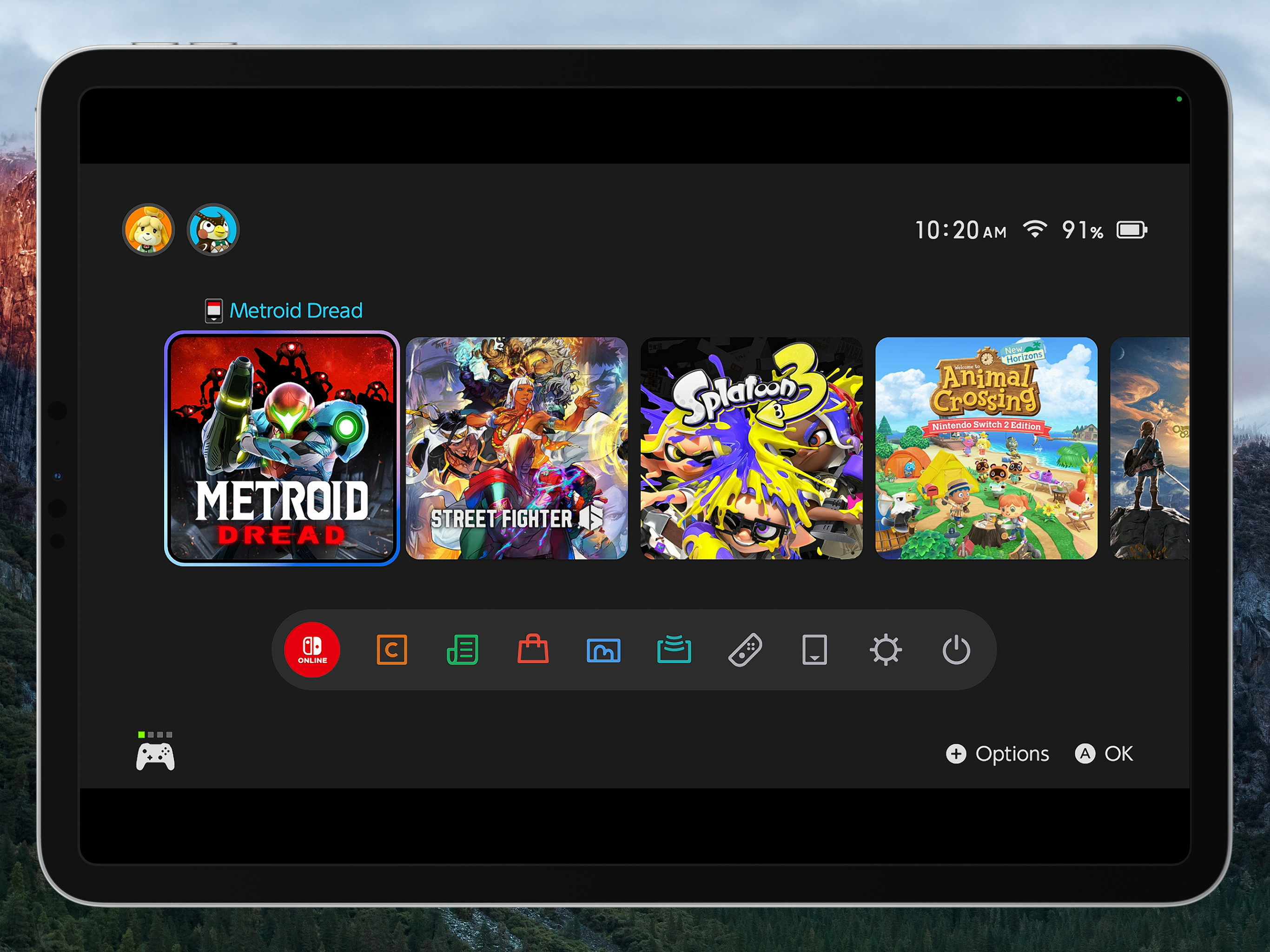Open System Settings gear

(x=885, y=649)
